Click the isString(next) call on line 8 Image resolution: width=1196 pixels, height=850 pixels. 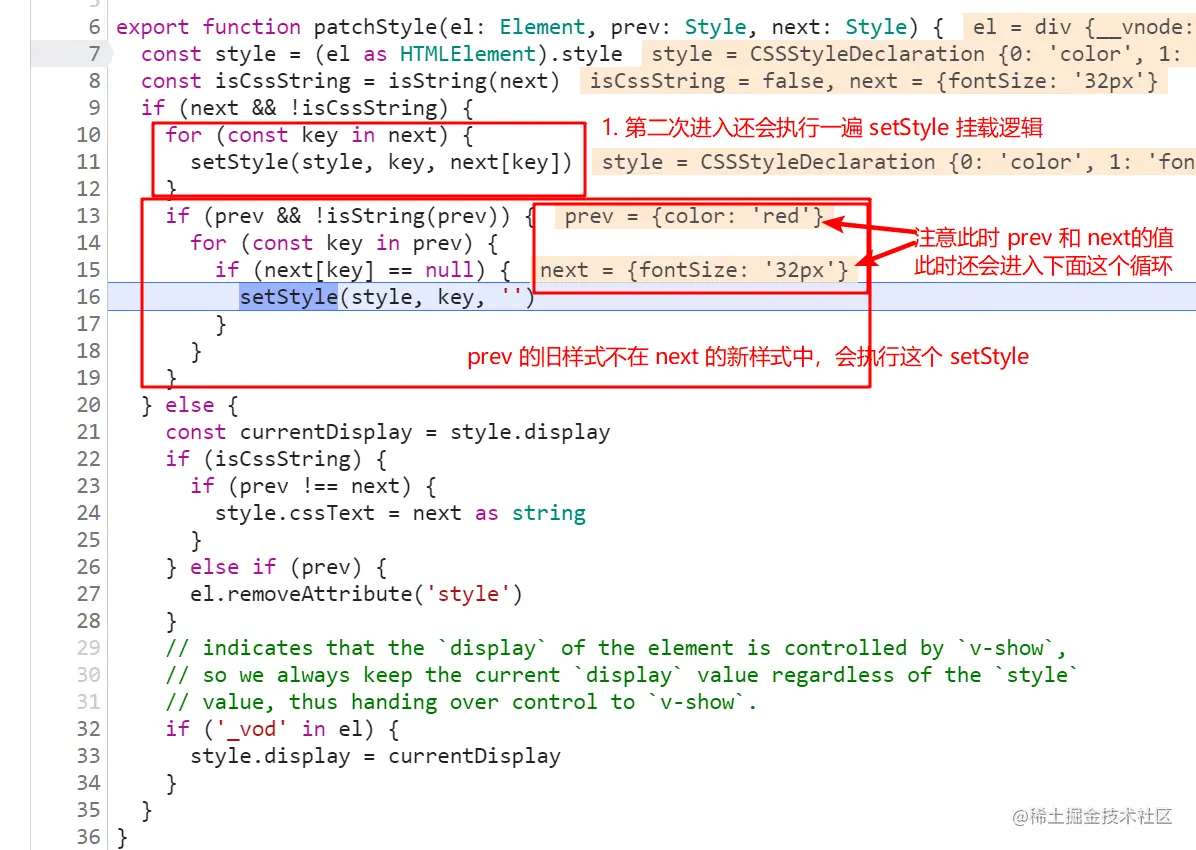(x=474, y=81)
